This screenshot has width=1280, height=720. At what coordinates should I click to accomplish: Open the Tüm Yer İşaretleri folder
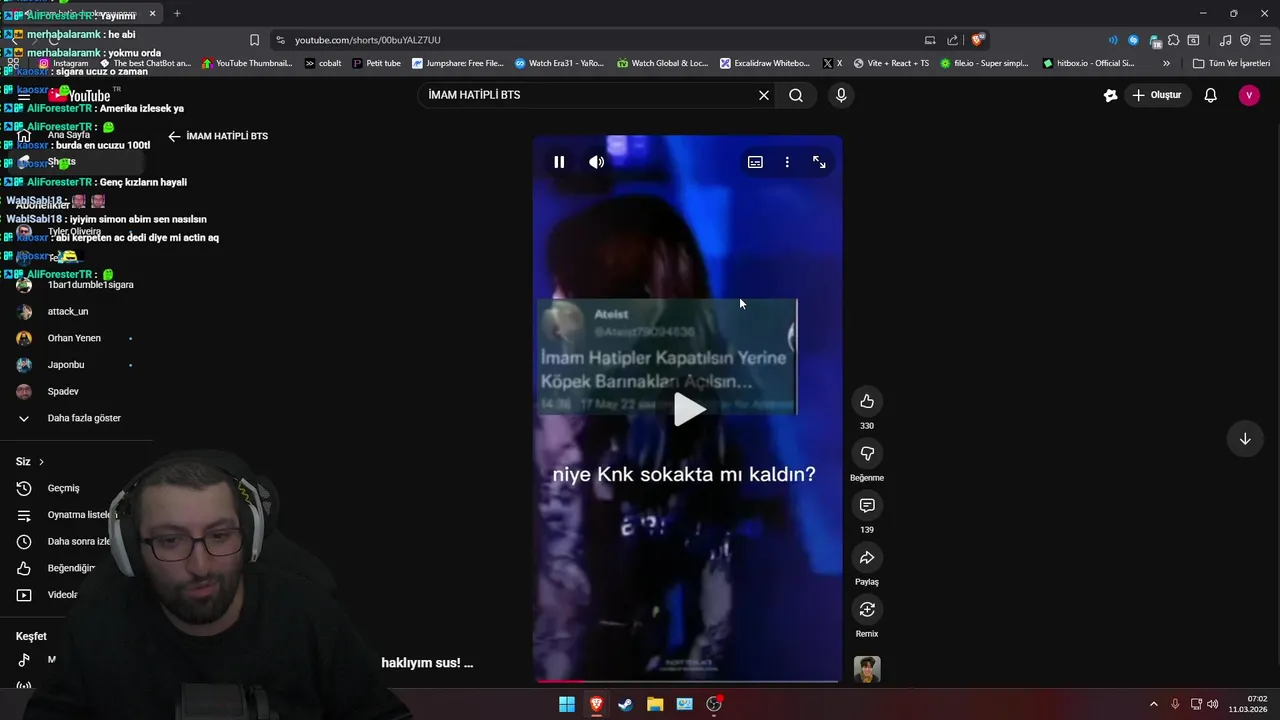pos(1232,63)
